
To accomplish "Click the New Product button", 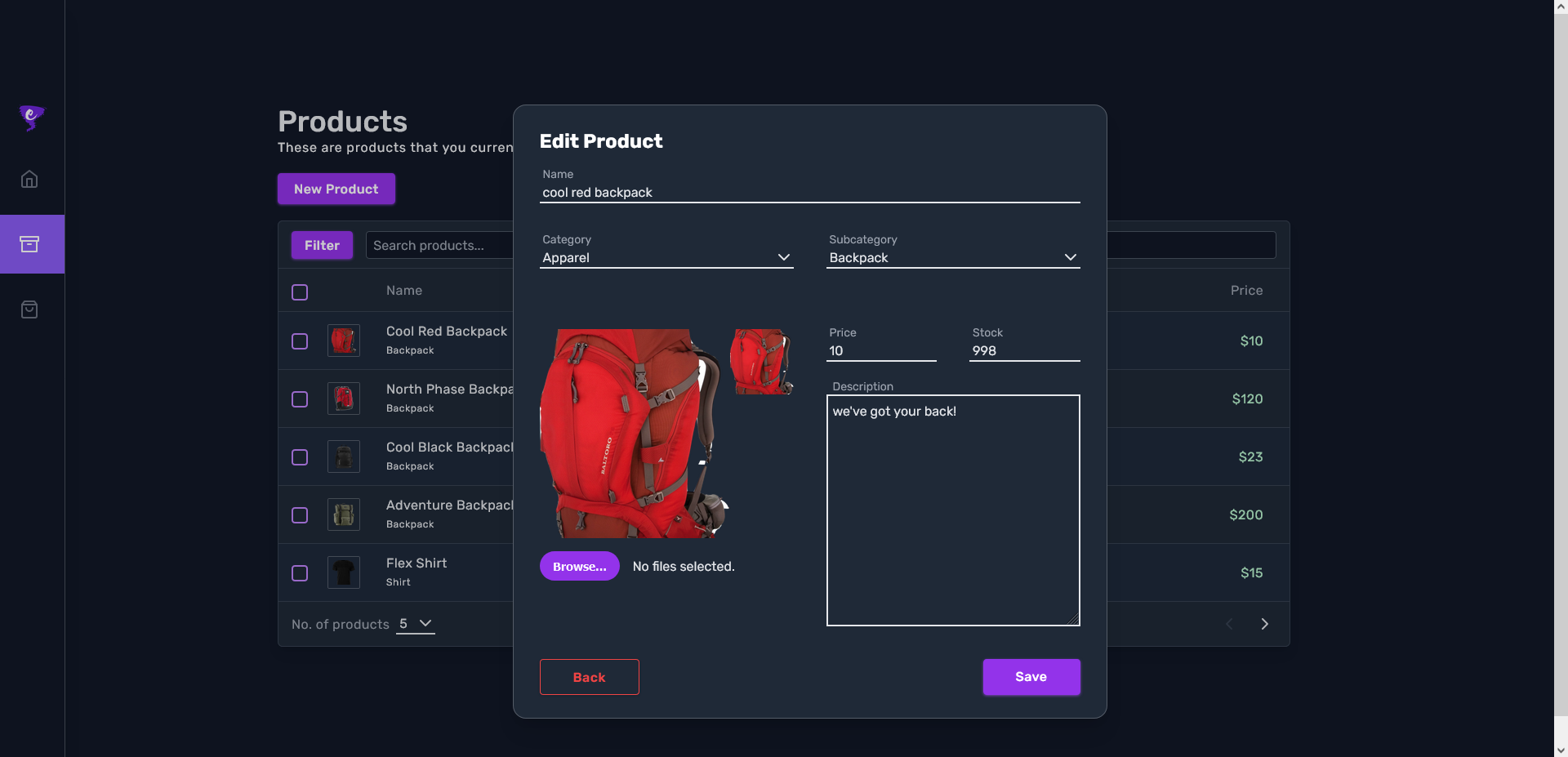I will 336,189.
